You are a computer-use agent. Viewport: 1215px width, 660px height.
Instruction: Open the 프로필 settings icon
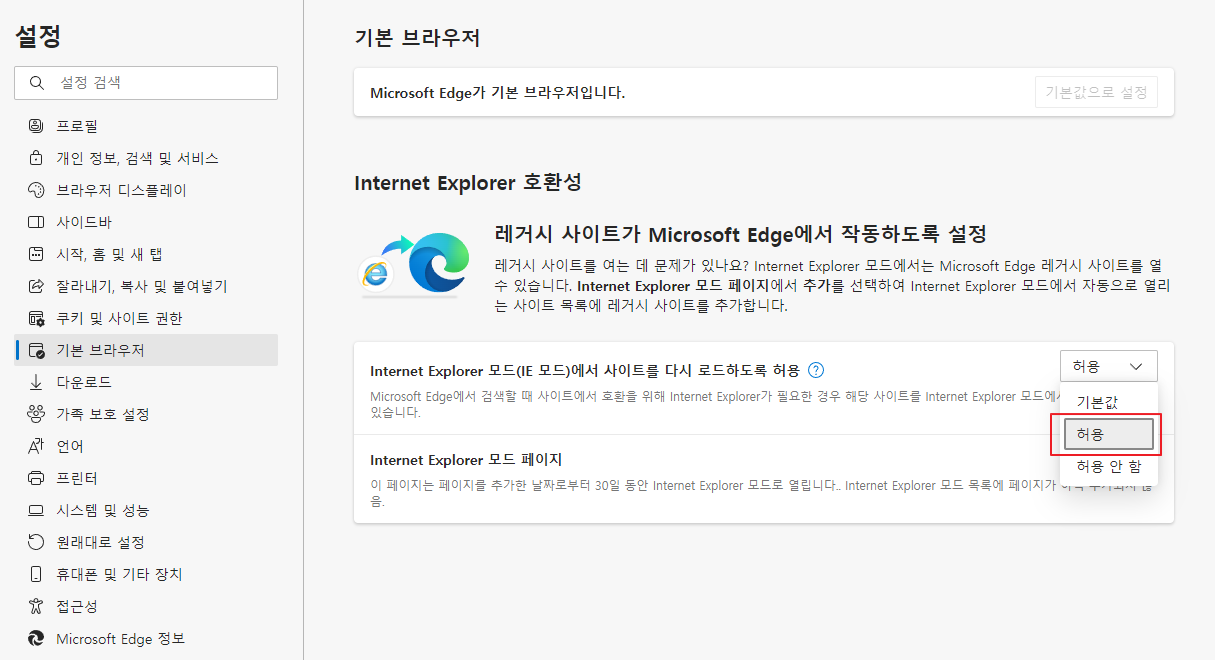click(36, 126)
